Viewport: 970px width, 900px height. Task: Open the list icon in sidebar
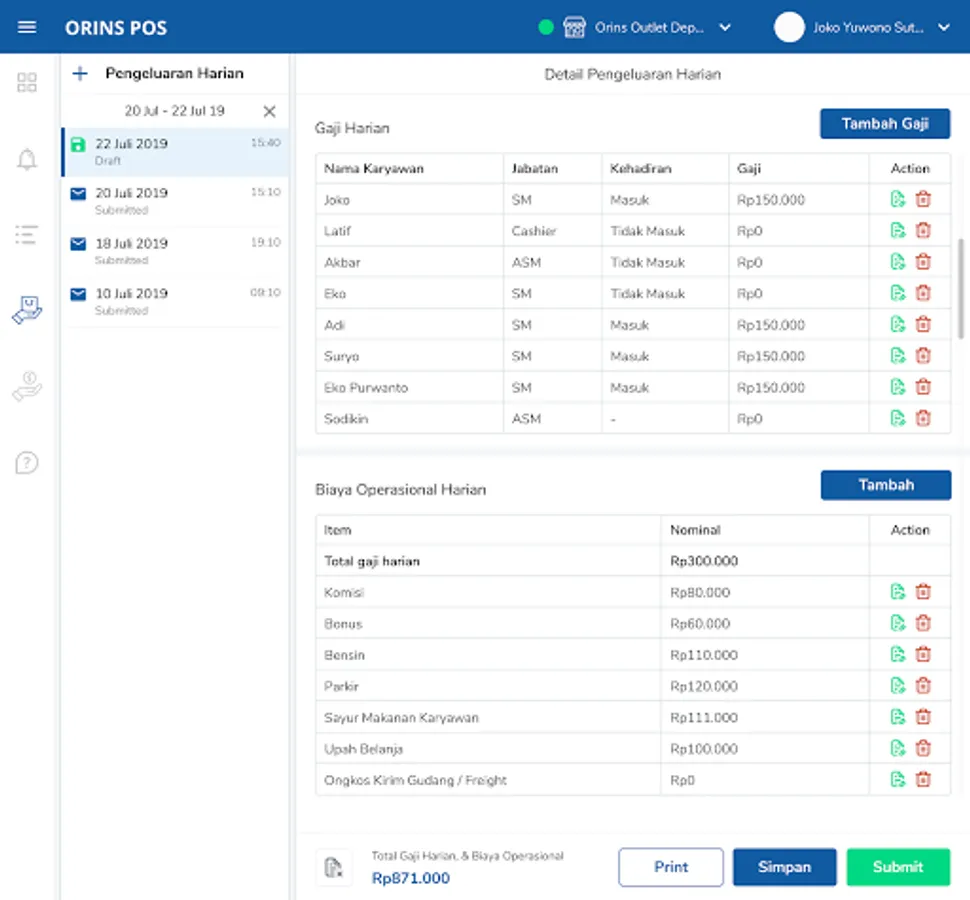pyautogui.click(x=27, y=235)
